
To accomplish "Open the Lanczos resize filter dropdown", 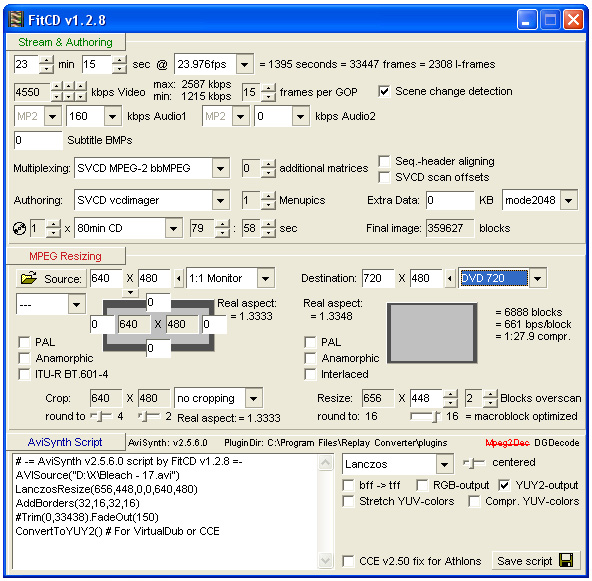I will 445,464.
